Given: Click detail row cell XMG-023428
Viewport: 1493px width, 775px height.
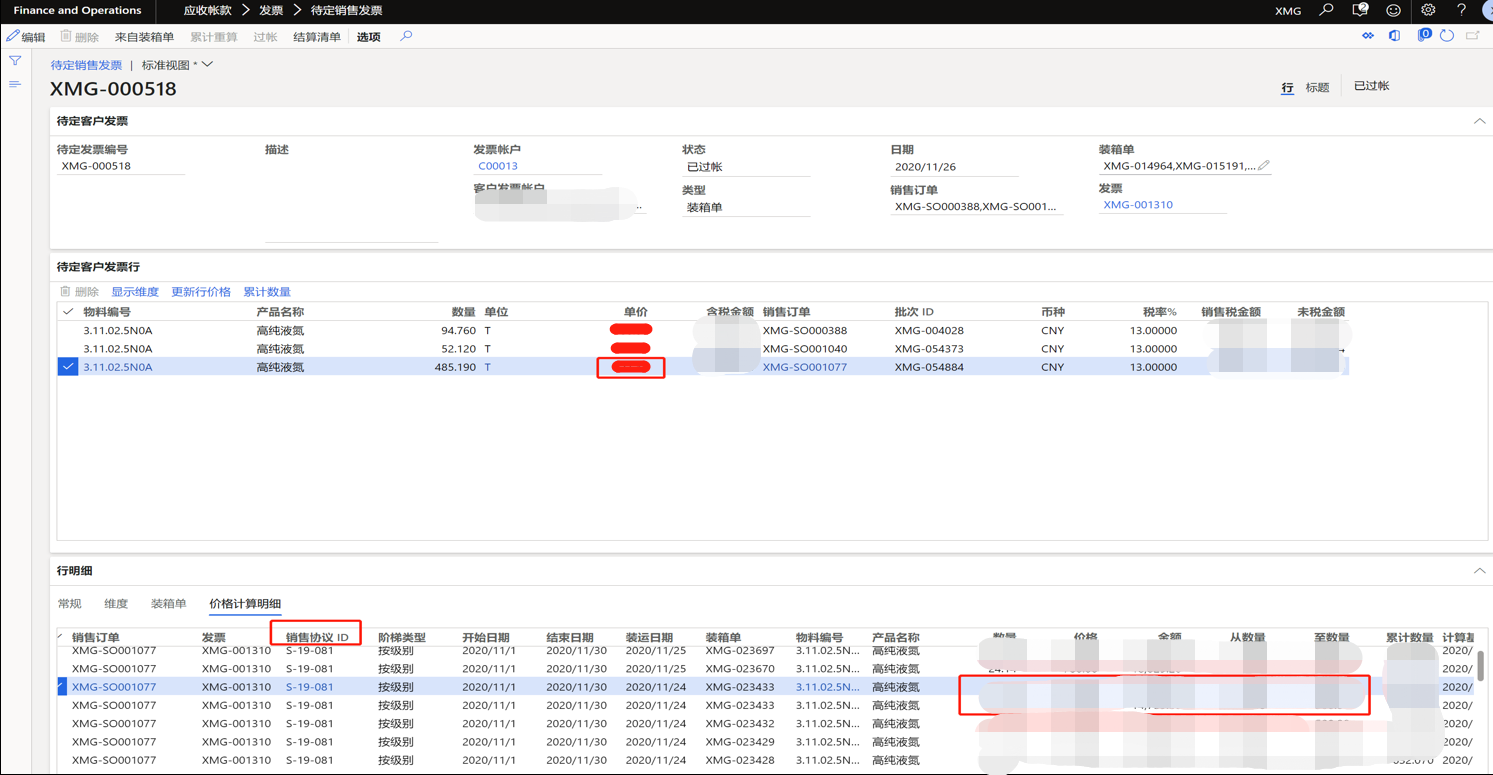Looking at the screenshot, I should tap(740, 760).
